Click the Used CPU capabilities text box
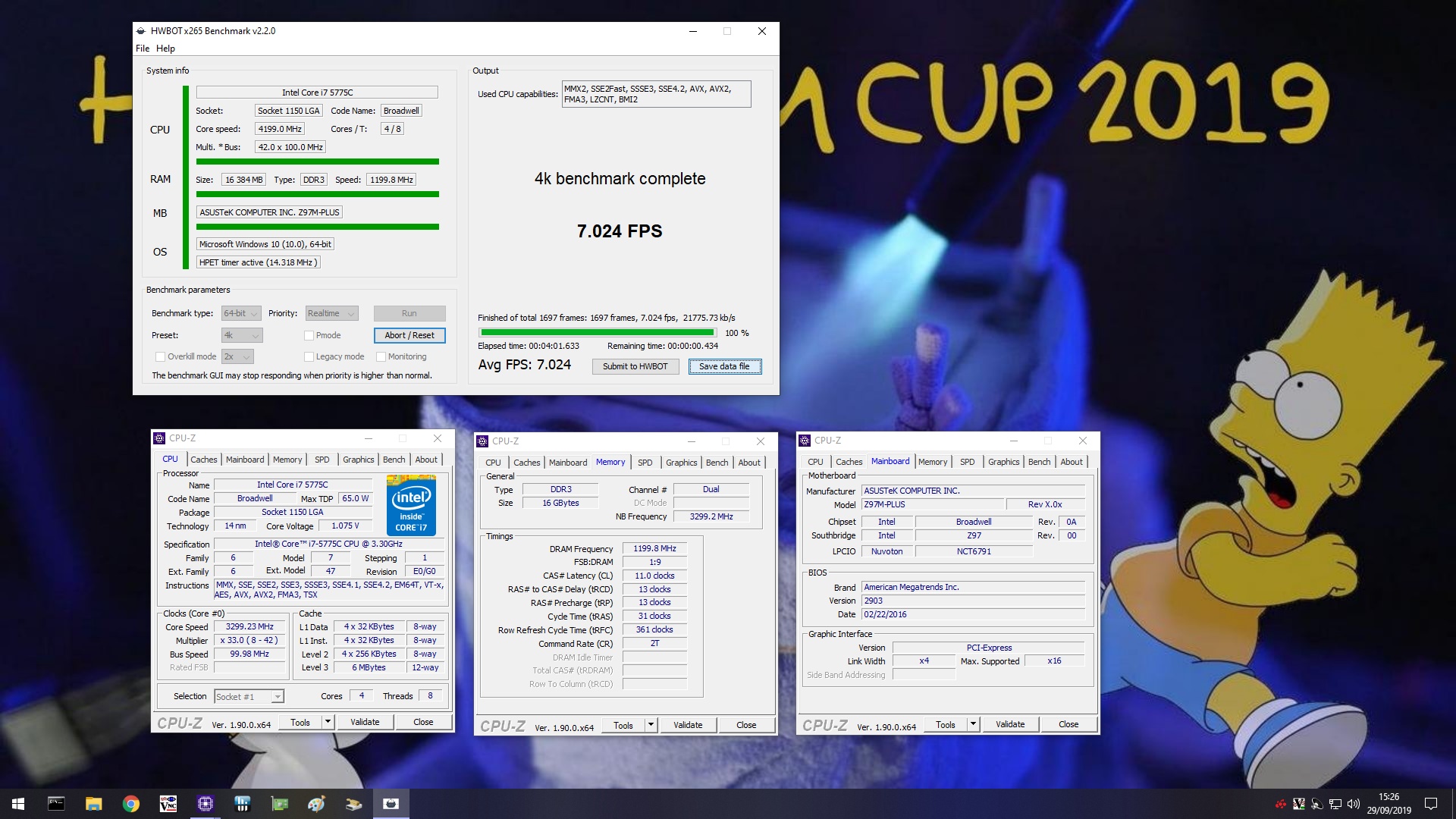This screenshot has height=819, width=1456. coord(657,94)
